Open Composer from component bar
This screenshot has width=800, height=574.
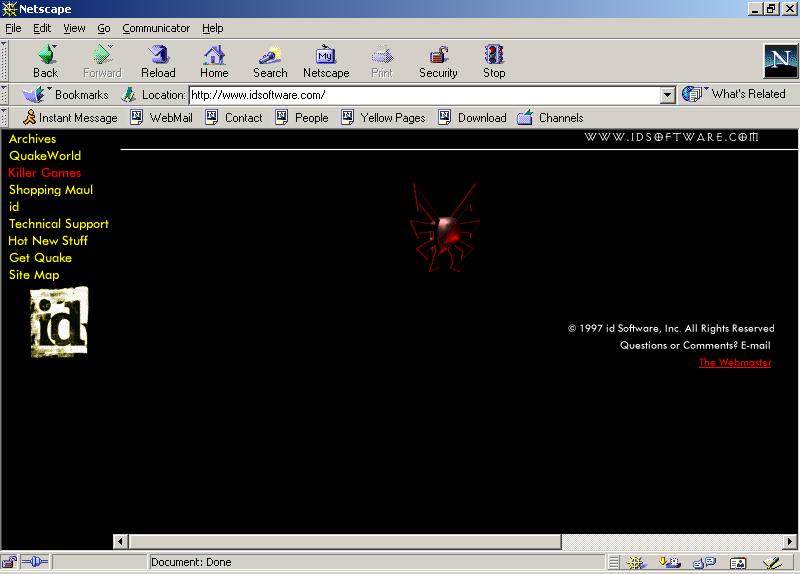[x=772, y=563]
